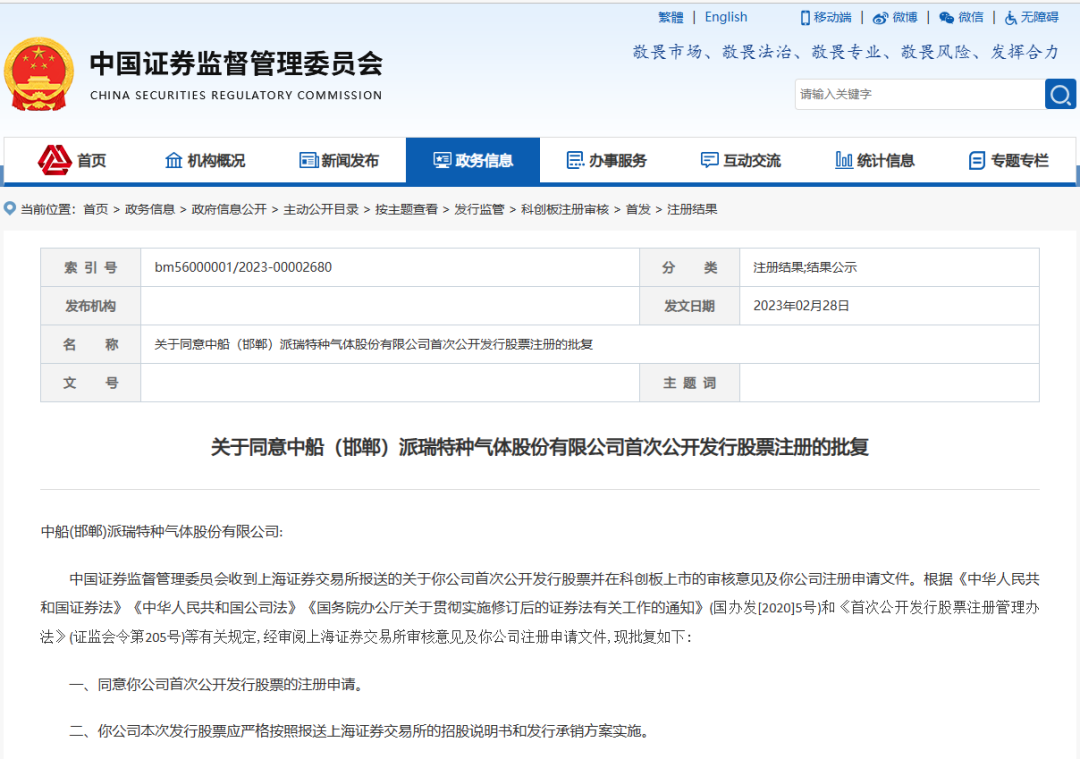Click the 发文日期 label cell
Viewport: 1080px width, 759px height.
tap(689, 306)
